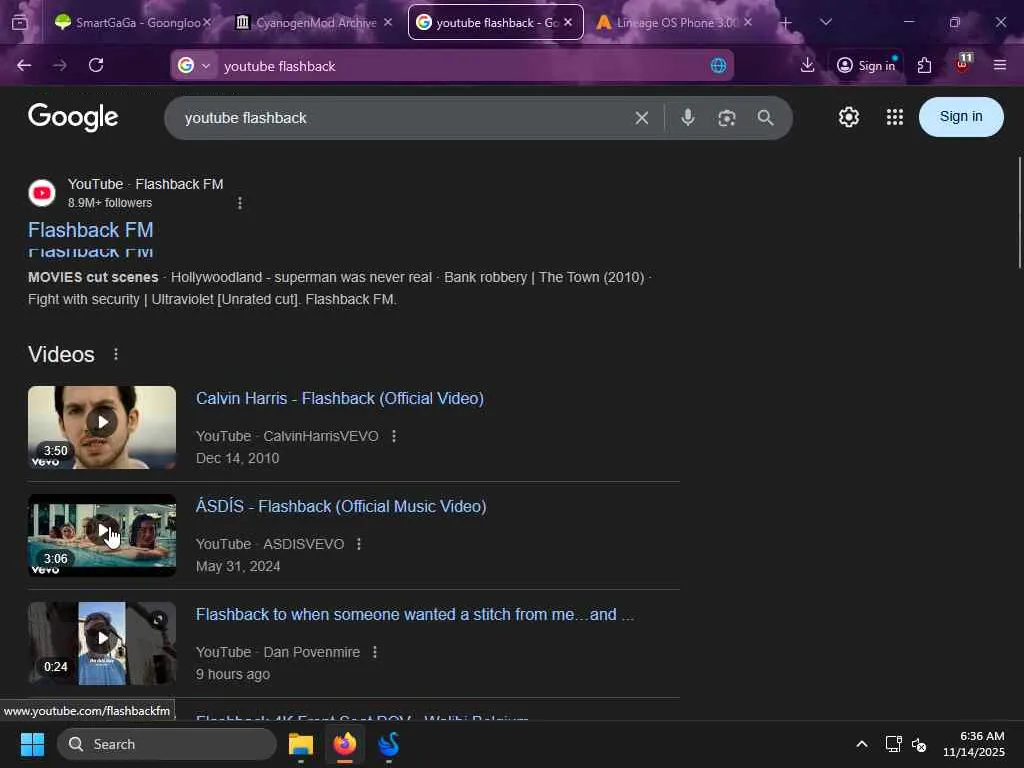Screen dimensions: 1024x768
Task: Open more options for Dan Povenmire video
Action: [375, 652]
